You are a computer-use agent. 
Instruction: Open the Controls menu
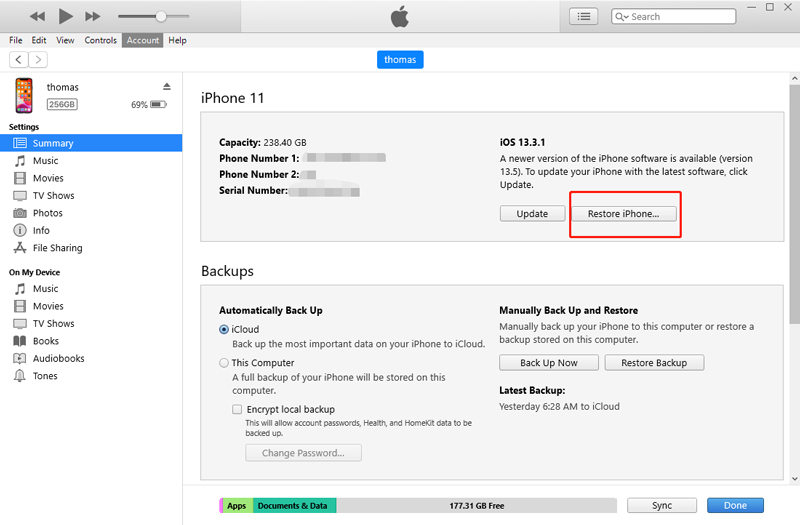click(100, 40)
